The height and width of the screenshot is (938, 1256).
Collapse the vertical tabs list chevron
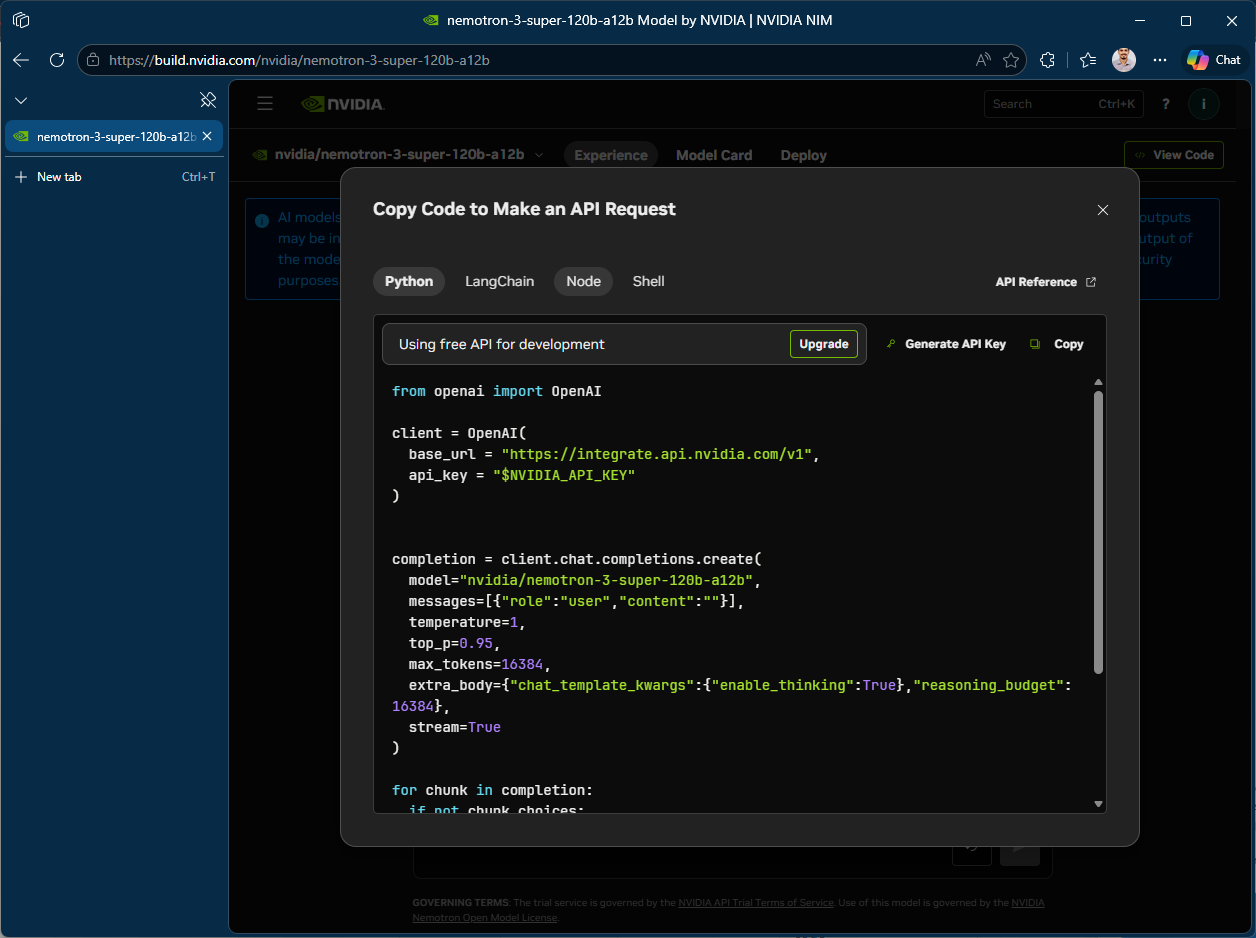[21, 100]
